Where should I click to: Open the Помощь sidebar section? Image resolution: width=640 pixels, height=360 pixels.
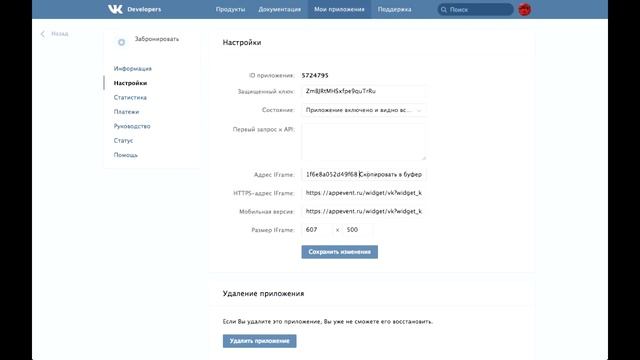(x=126, y=155)
